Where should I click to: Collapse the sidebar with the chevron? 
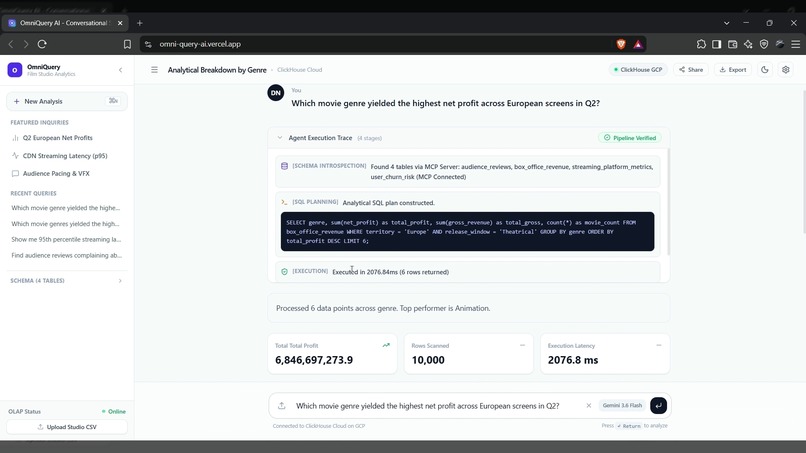click(120, 70)
